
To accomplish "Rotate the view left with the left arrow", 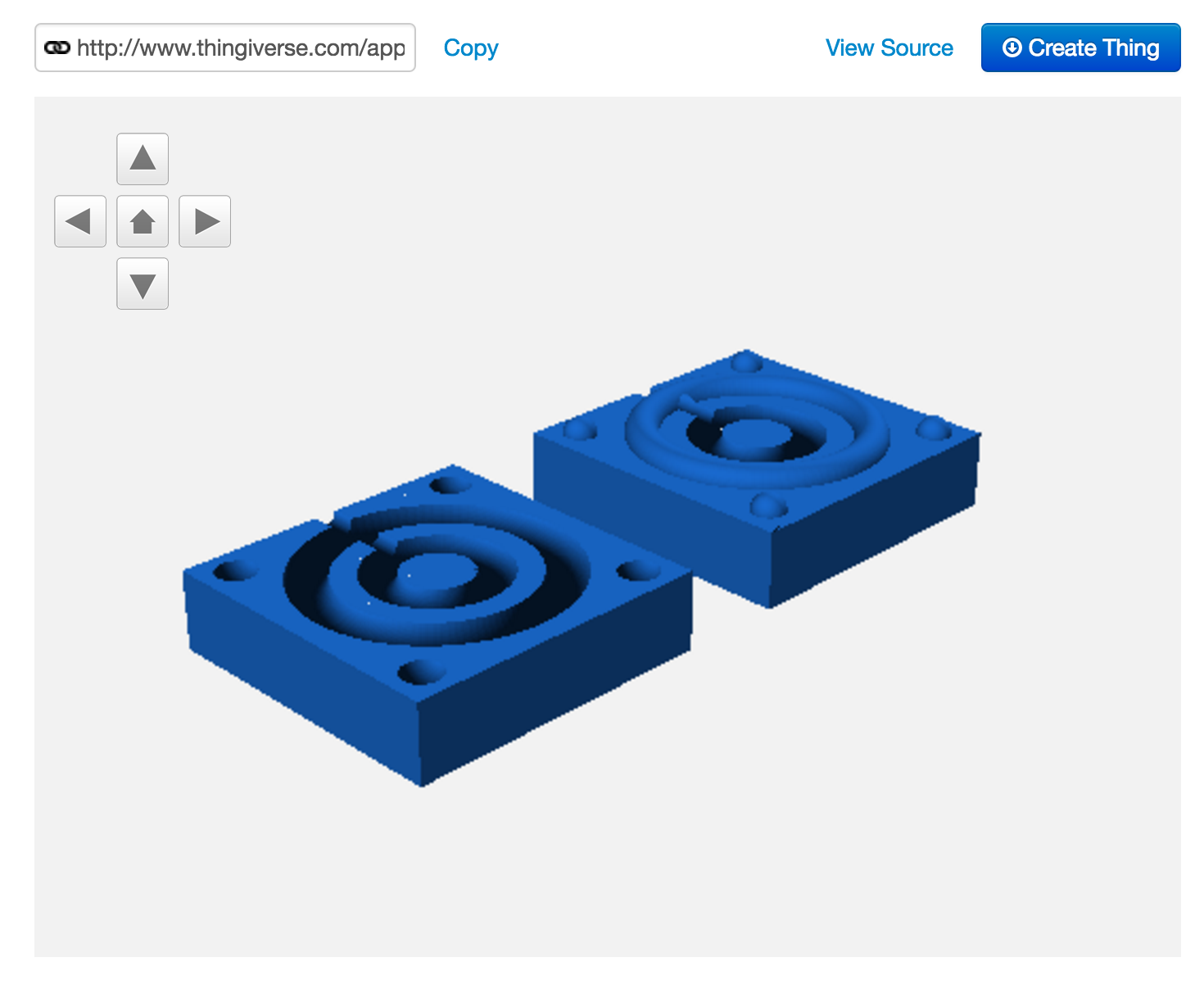I will [x=80, y=221].
